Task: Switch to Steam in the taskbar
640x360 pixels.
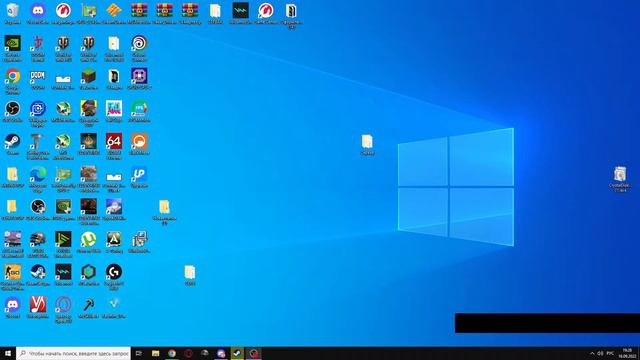Action: [x=237, y=353]
